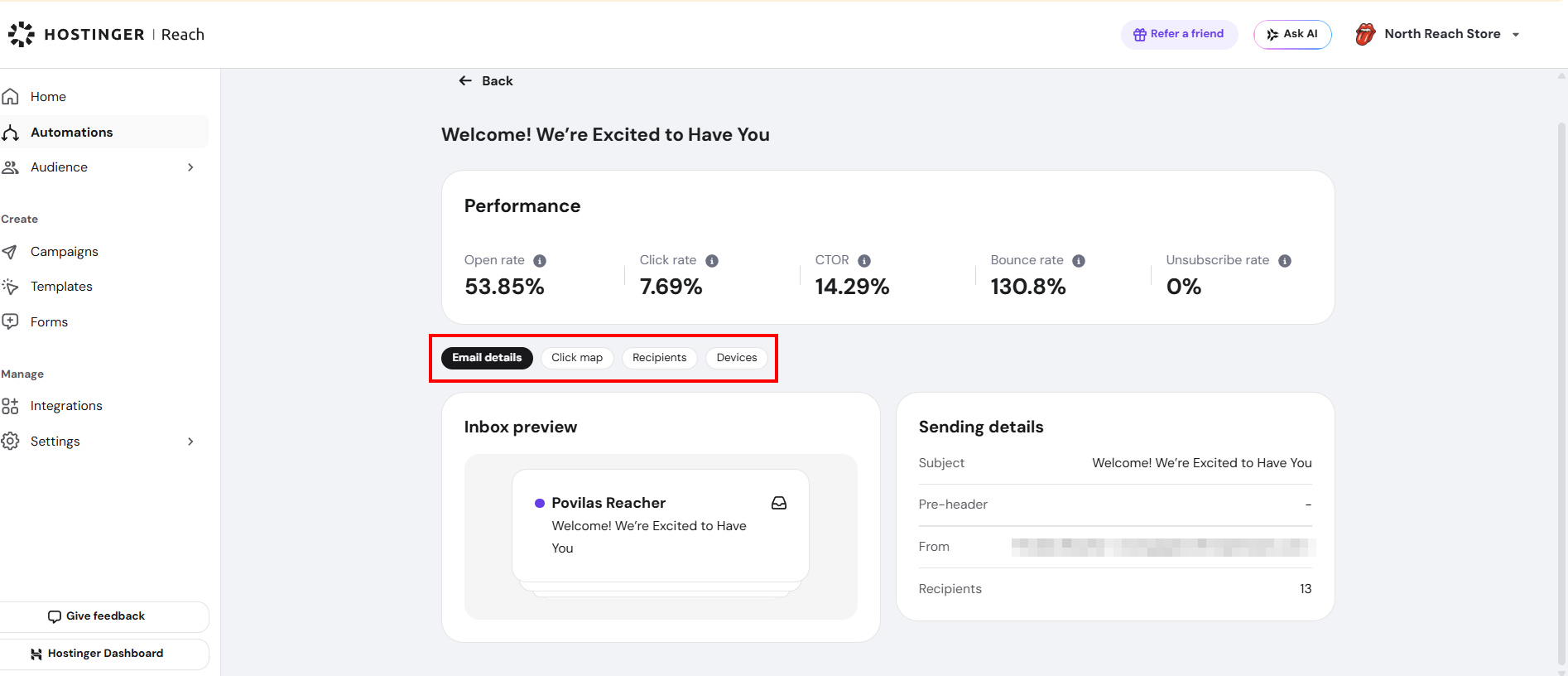The width and height of the screenshot is (1568, 676).
Task: Click the recipients count 13
Action: pos(1306,589)
